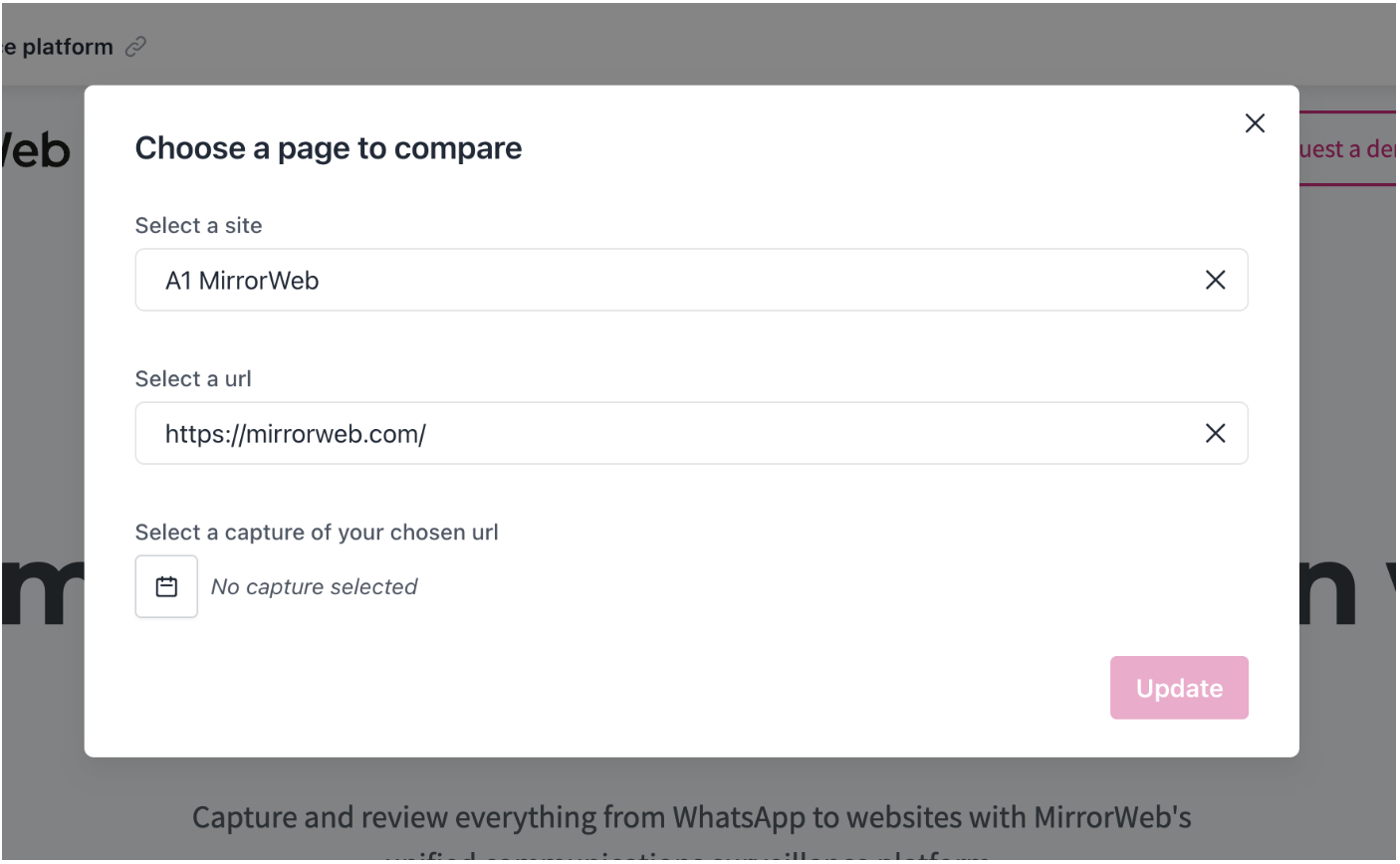Click the Select a url label
This screenshot has width=1400, height=864.
coord(193,379)
